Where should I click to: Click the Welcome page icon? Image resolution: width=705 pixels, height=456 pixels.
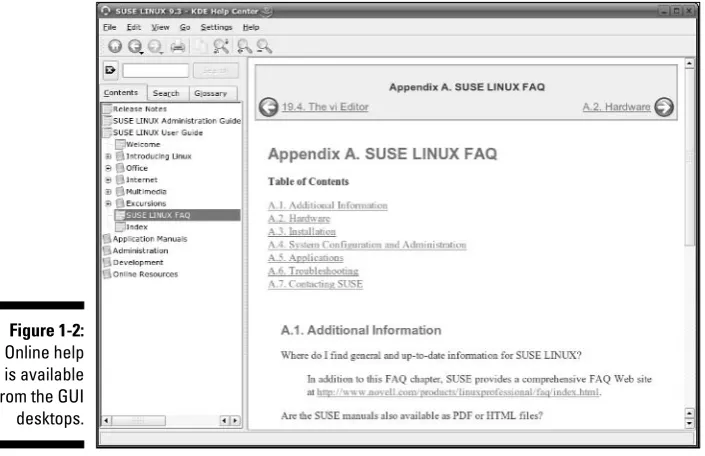coord(120,144)
